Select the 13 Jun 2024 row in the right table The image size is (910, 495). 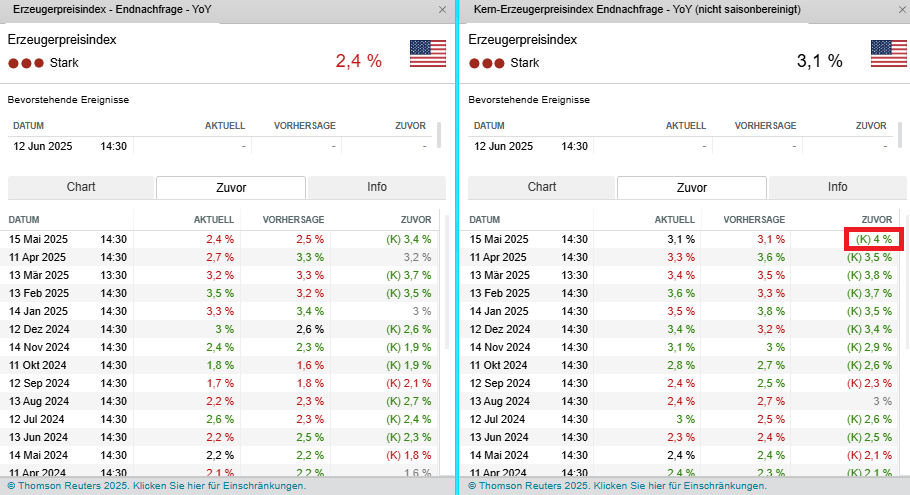click(x=681, y=437)
